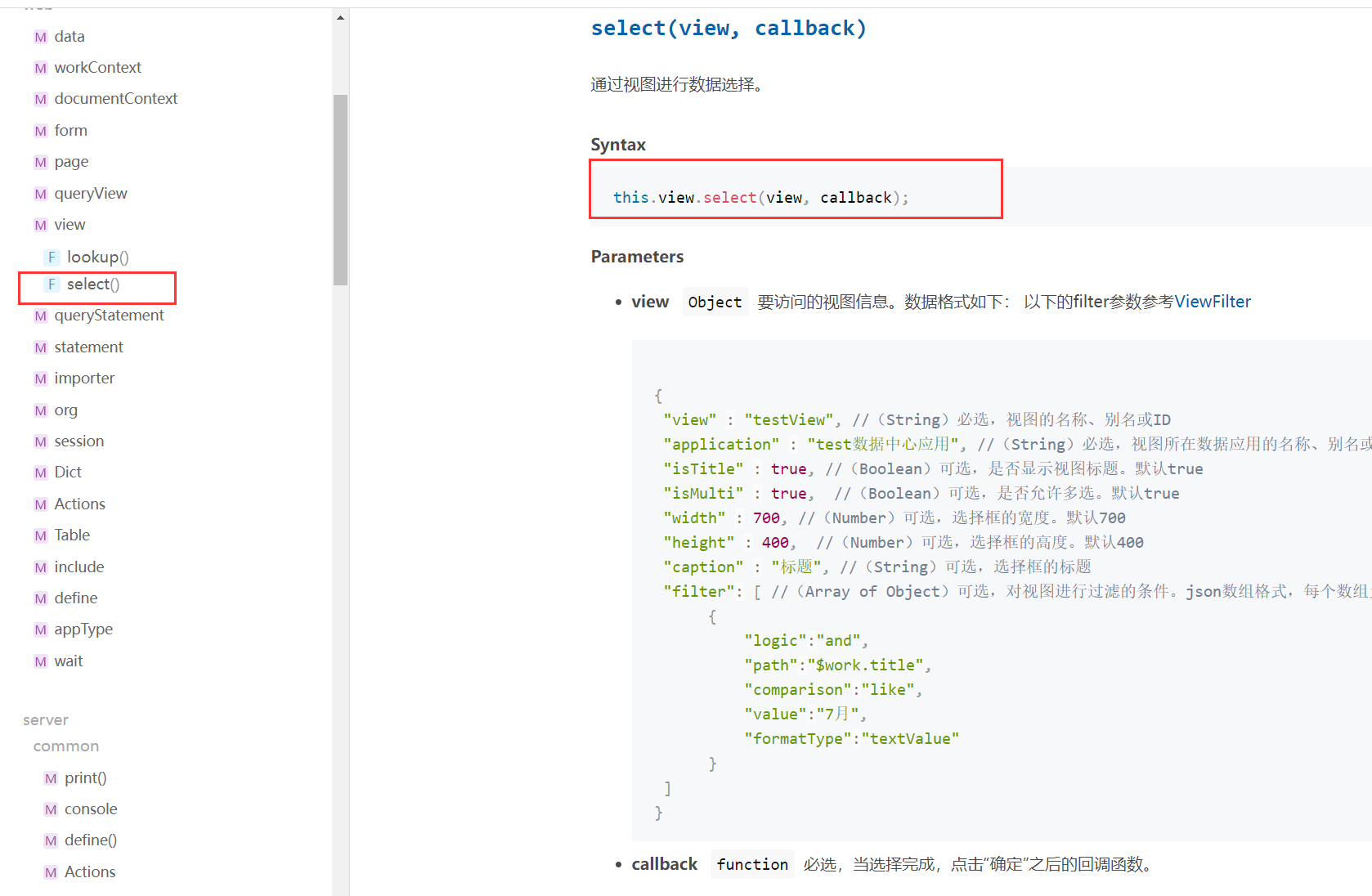This screenshot has height=896, width=1372.
Task: Click the M icon beside web define
Action: click(40, 598)
